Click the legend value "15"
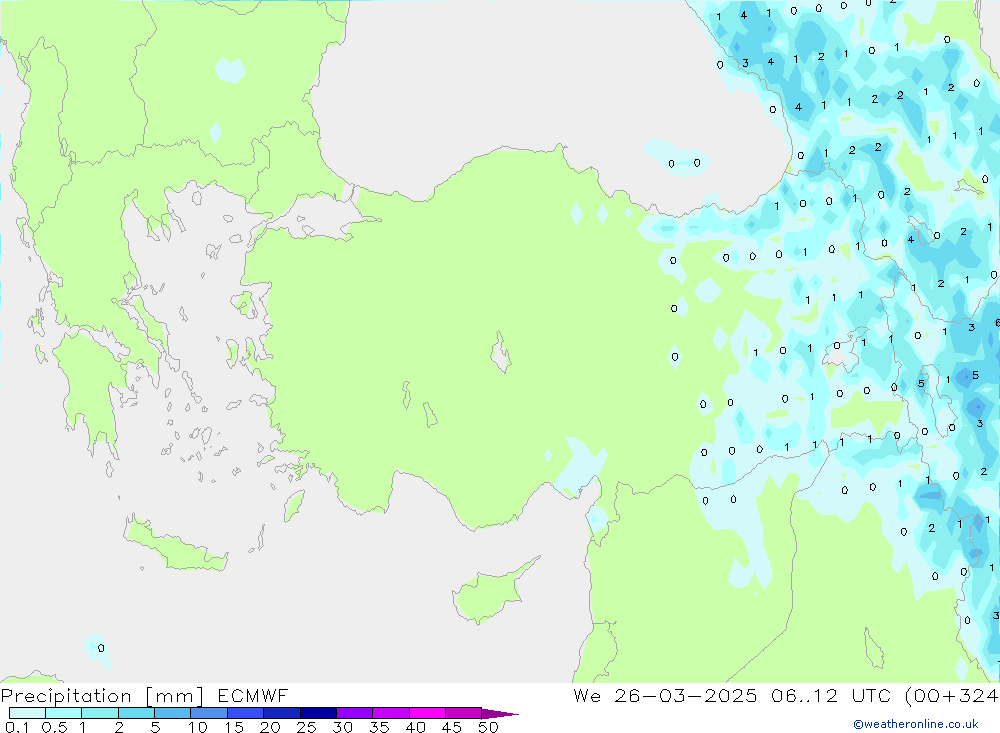 pyautogui.click(x=234, y=727)
